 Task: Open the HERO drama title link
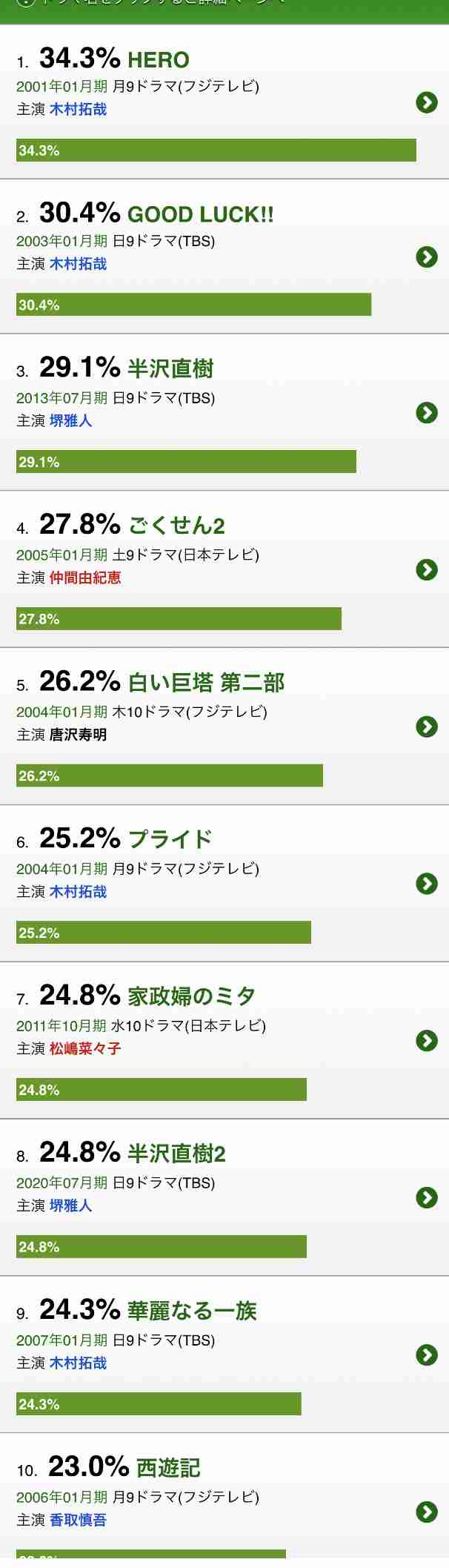(x=159, y=59)
